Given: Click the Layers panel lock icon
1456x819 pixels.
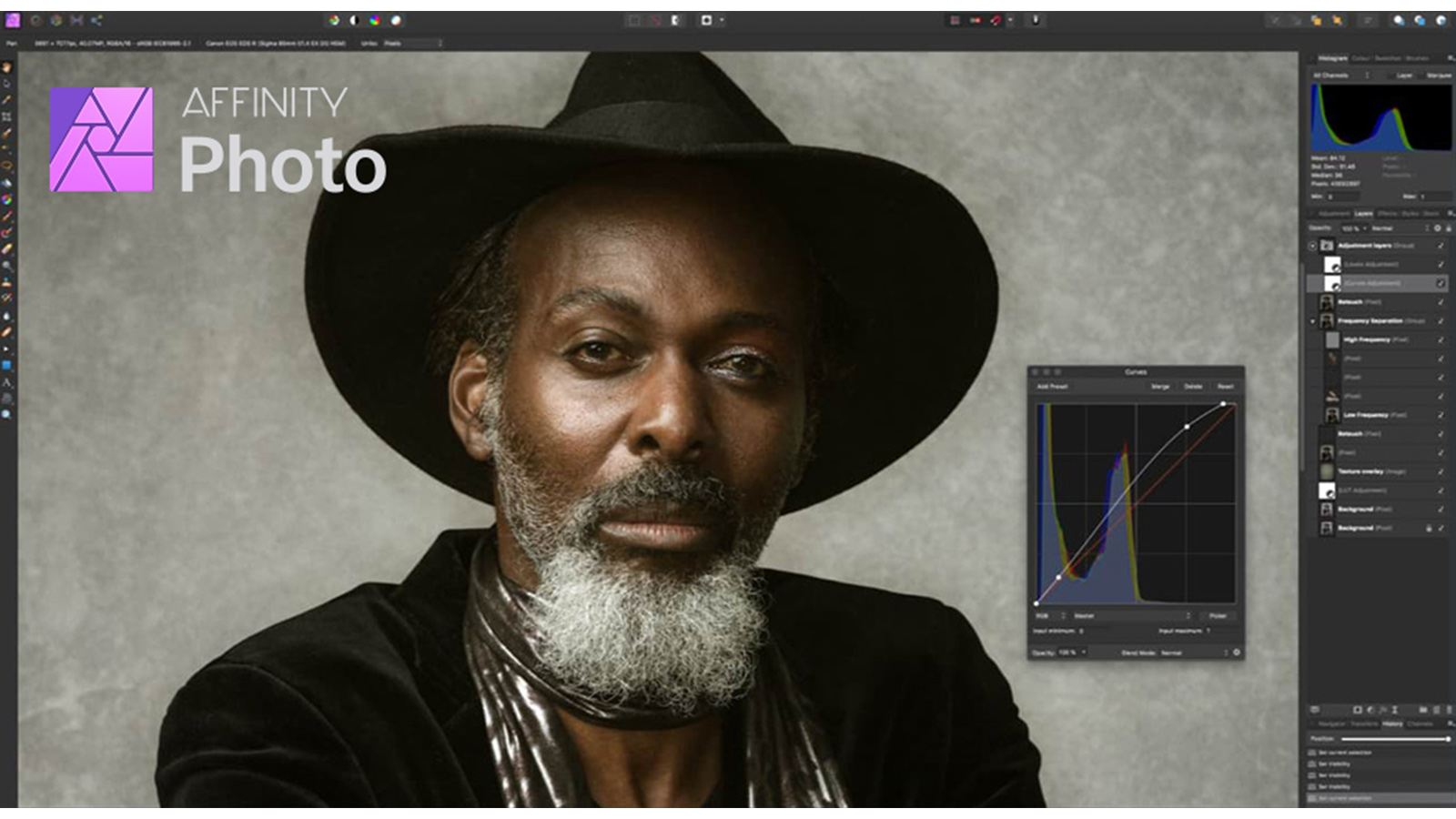Looking at the screenshot, I should pos(1449,228).
